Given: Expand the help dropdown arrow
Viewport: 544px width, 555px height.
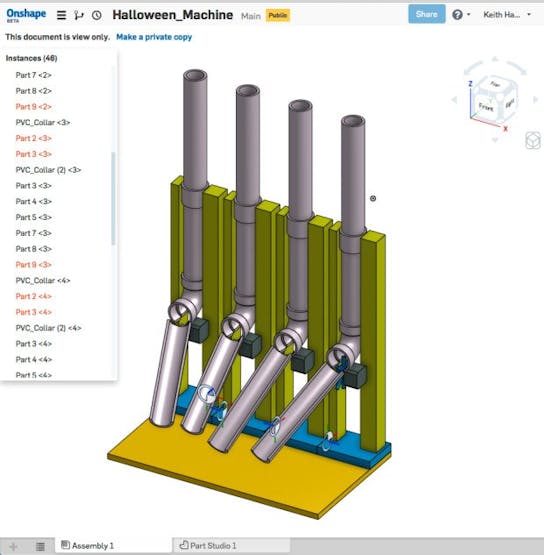Looking at the screenshot, I should [x=469, y=15].
